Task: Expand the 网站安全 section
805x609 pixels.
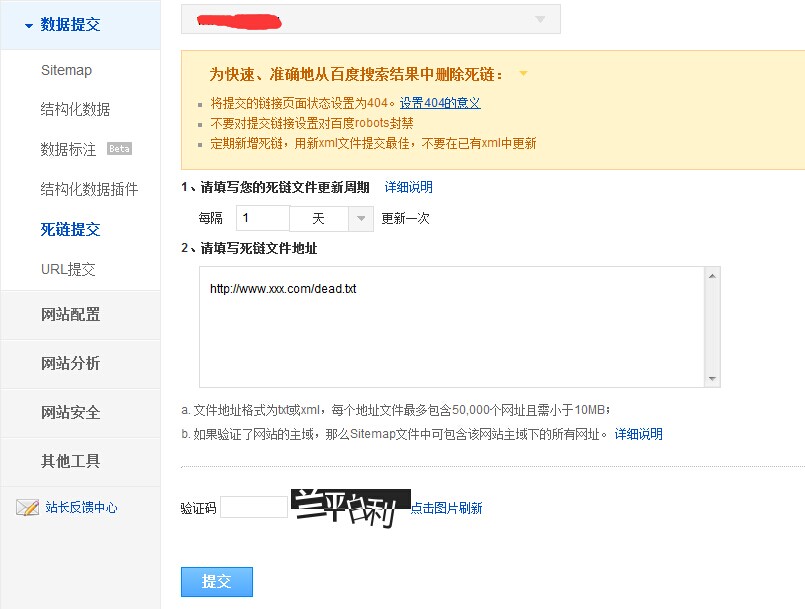Action: 70,412
